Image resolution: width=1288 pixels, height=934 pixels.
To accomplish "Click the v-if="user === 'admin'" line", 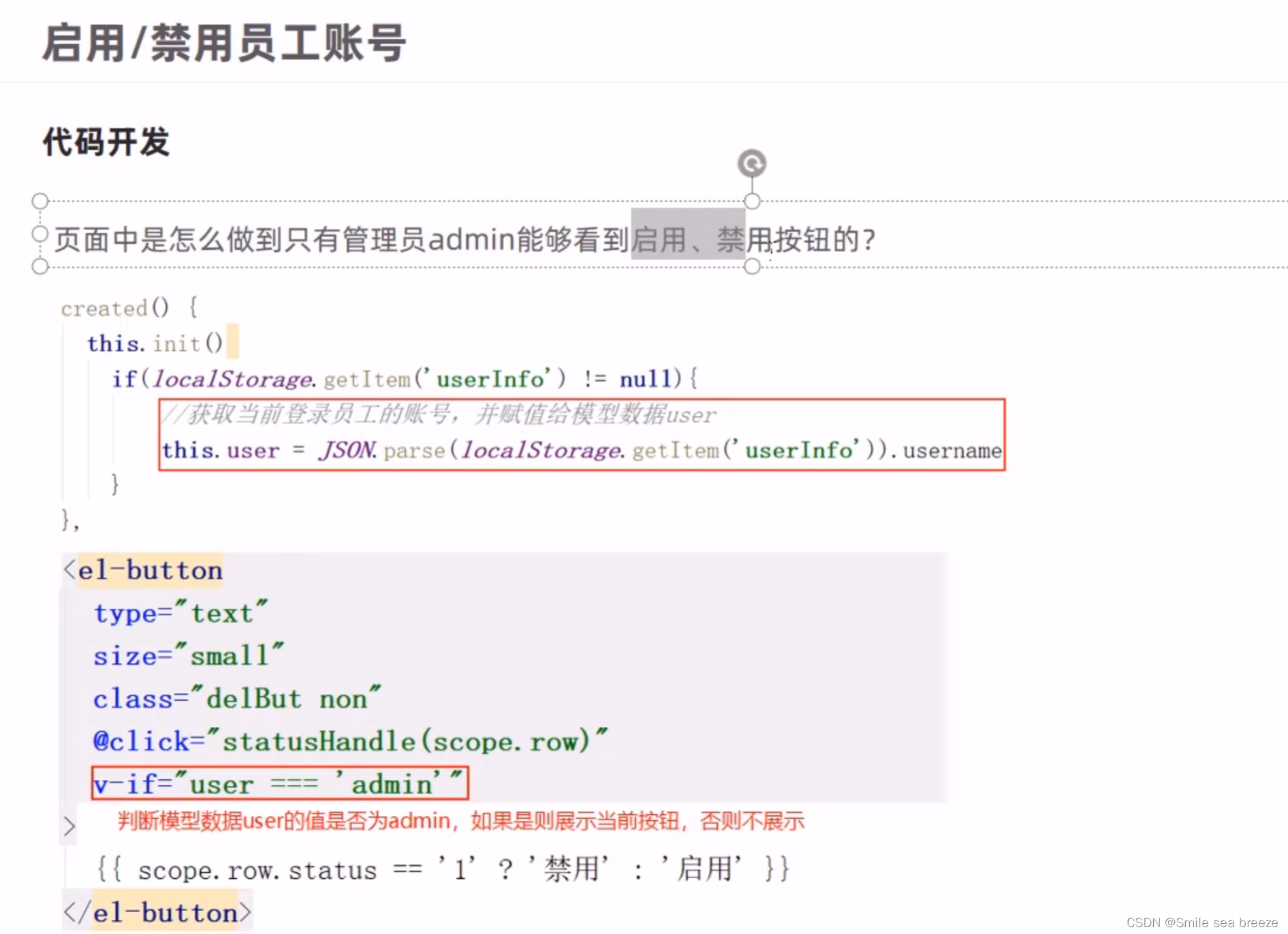I will (x=280, y=783).
